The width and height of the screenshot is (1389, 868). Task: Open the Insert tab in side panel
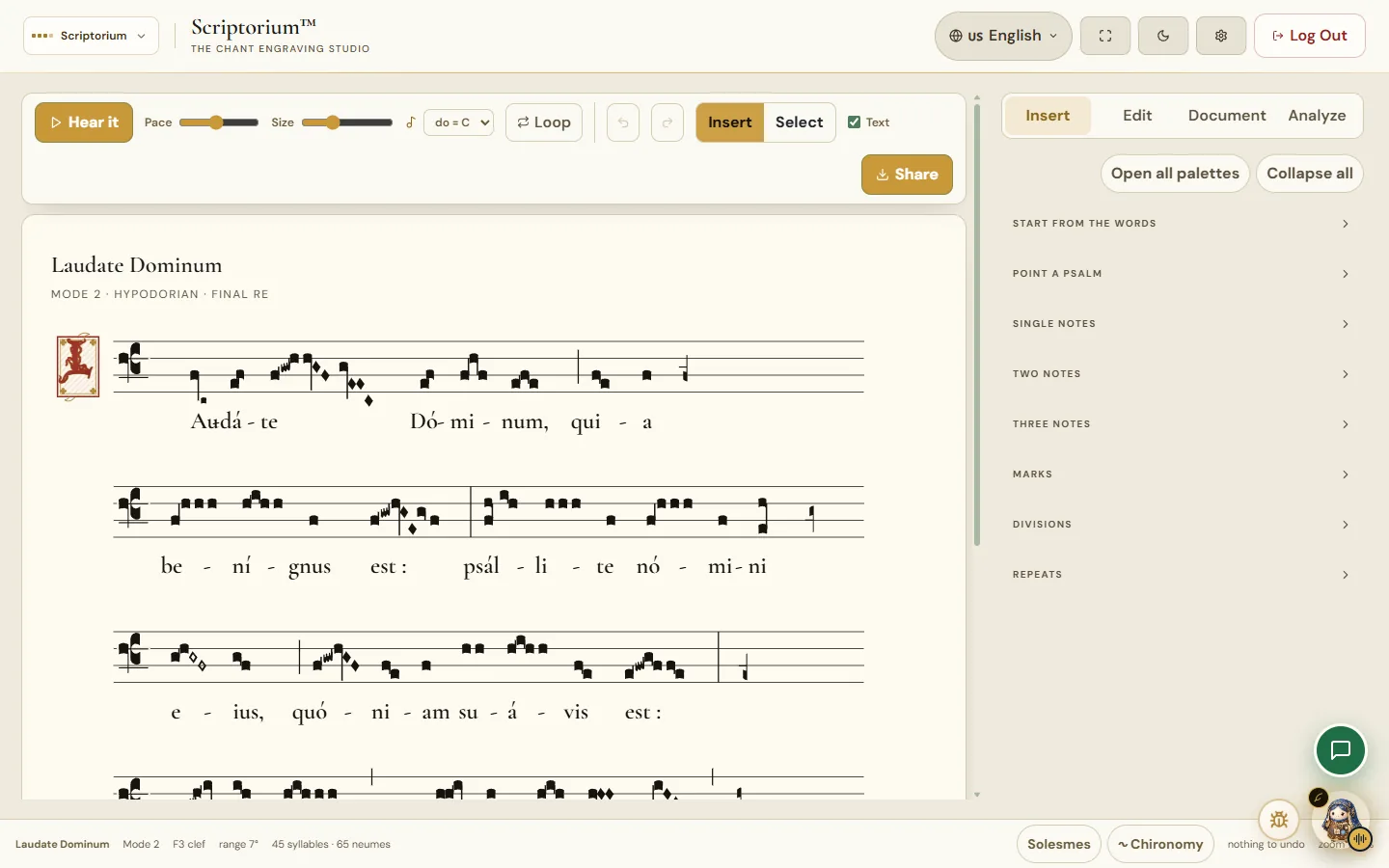pos(1048,116)
